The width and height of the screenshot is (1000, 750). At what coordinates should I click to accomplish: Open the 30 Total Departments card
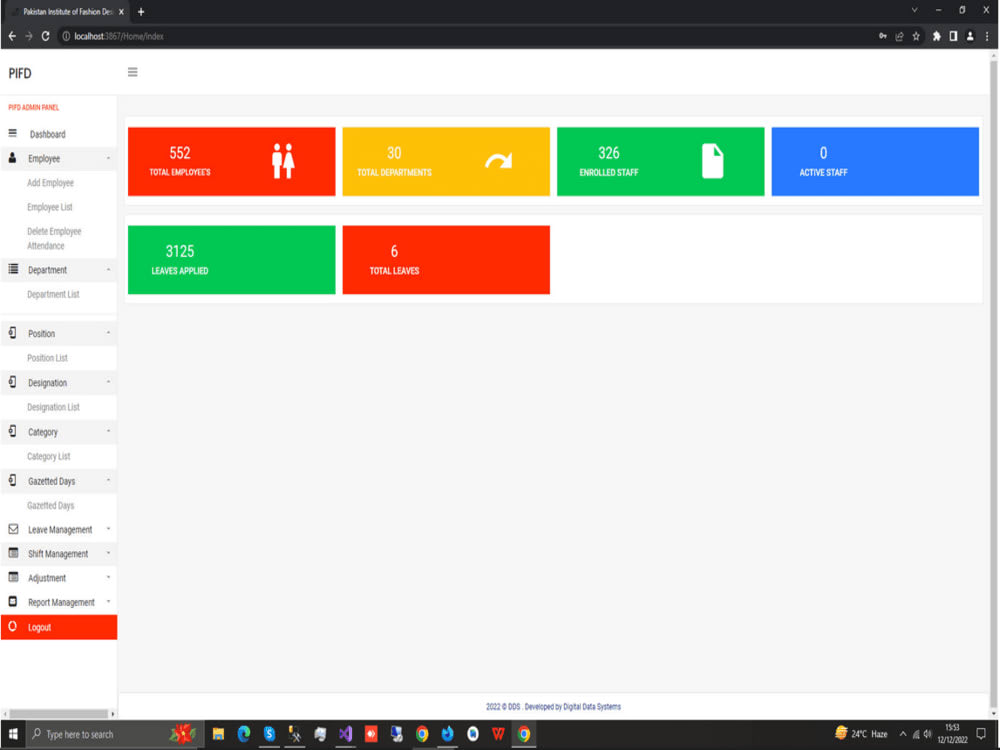click(x=446, y=161)
